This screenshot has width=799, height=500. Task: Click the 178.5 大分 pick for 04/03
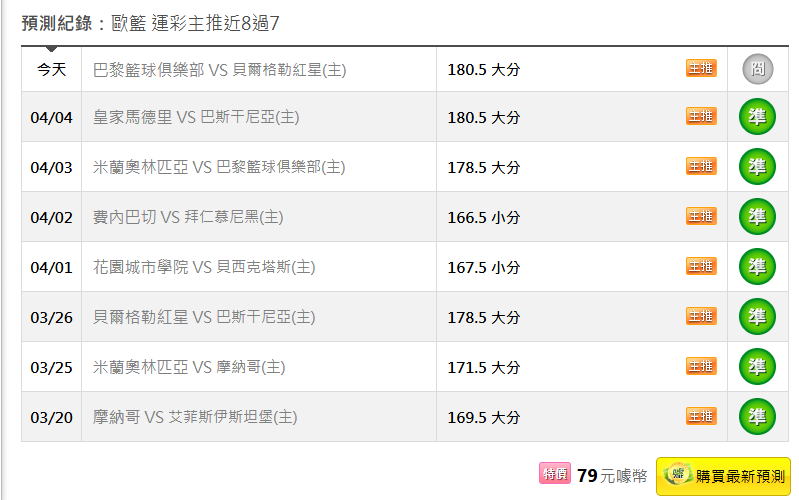483,168
